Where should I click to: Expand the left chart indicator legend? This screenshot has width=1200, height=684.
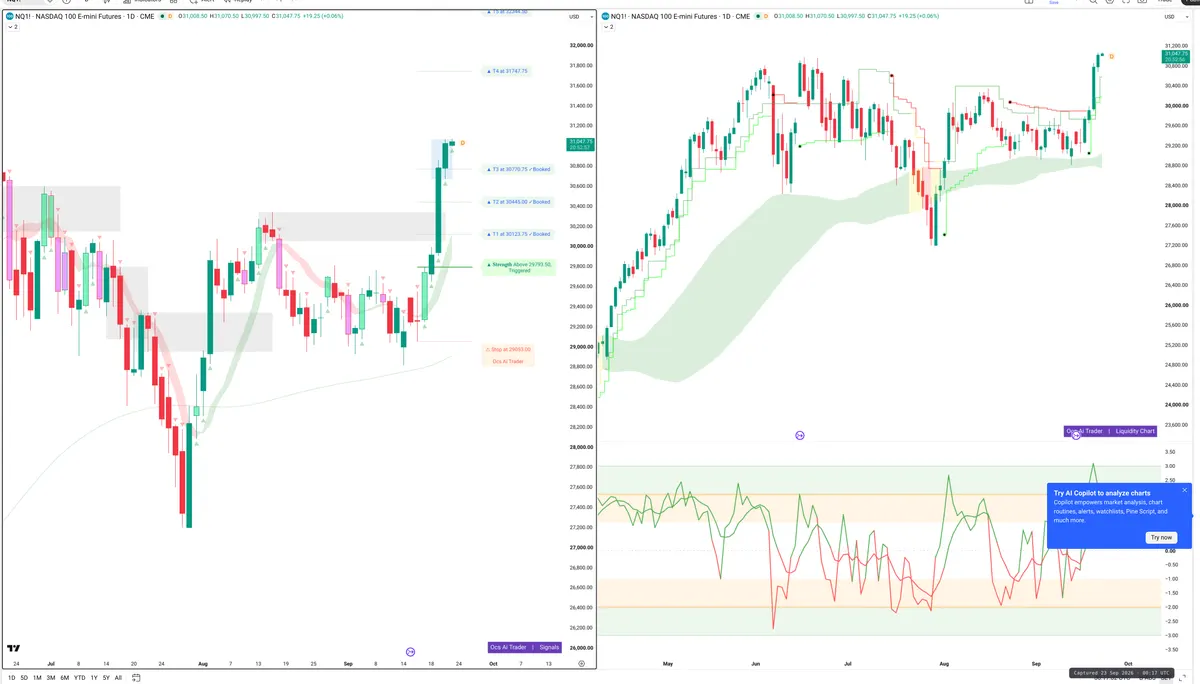pos(11,27)
